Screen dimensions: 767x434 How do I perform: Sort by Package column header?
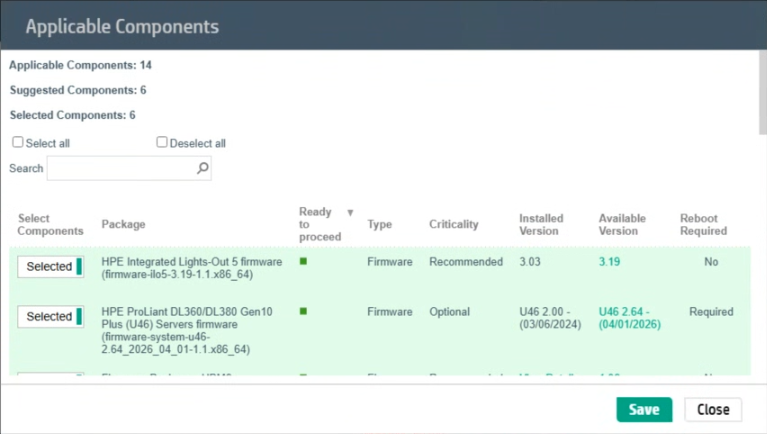pos(123,224)
